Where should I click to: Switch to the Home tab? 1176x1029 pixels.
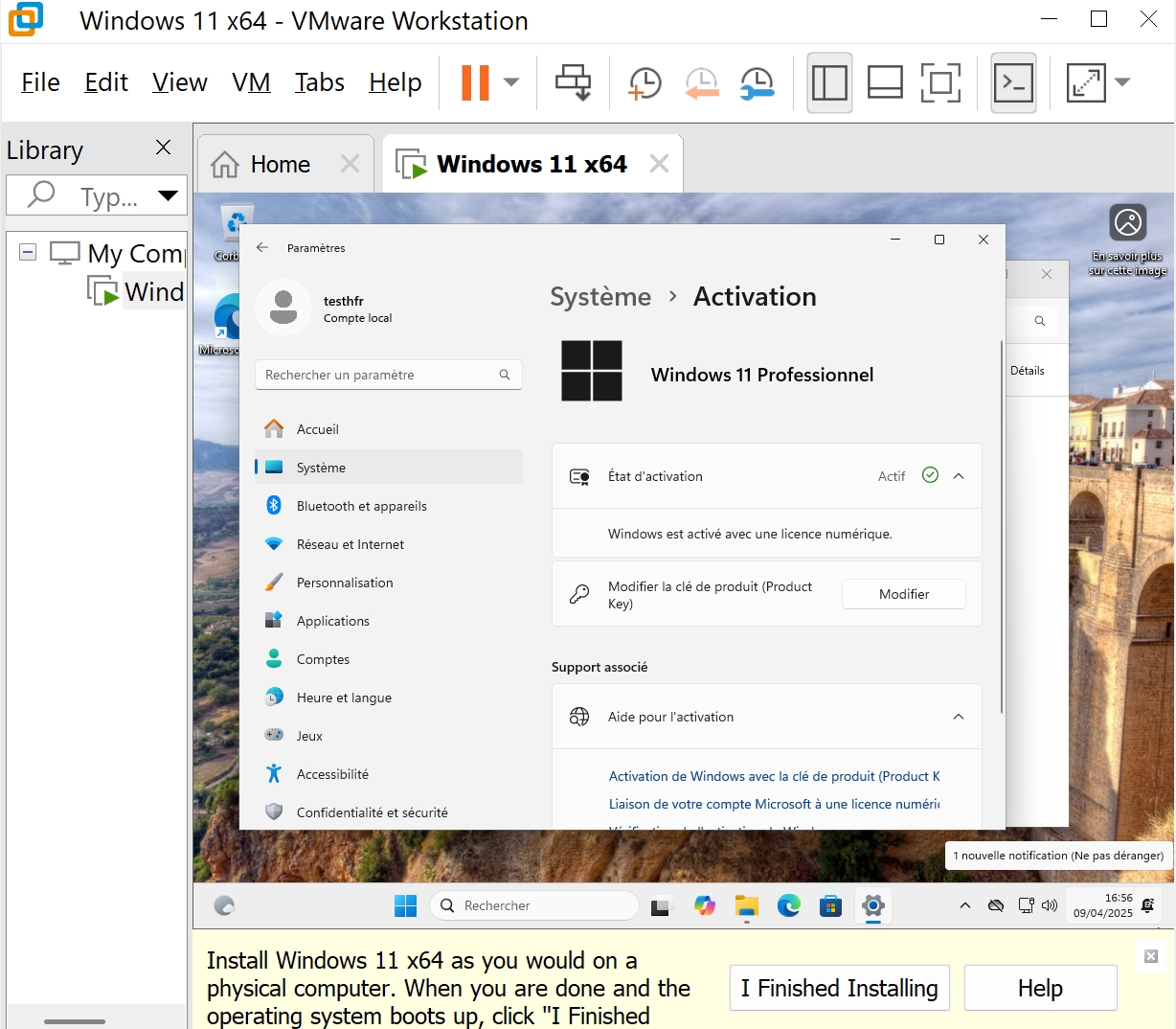(280, 165)
